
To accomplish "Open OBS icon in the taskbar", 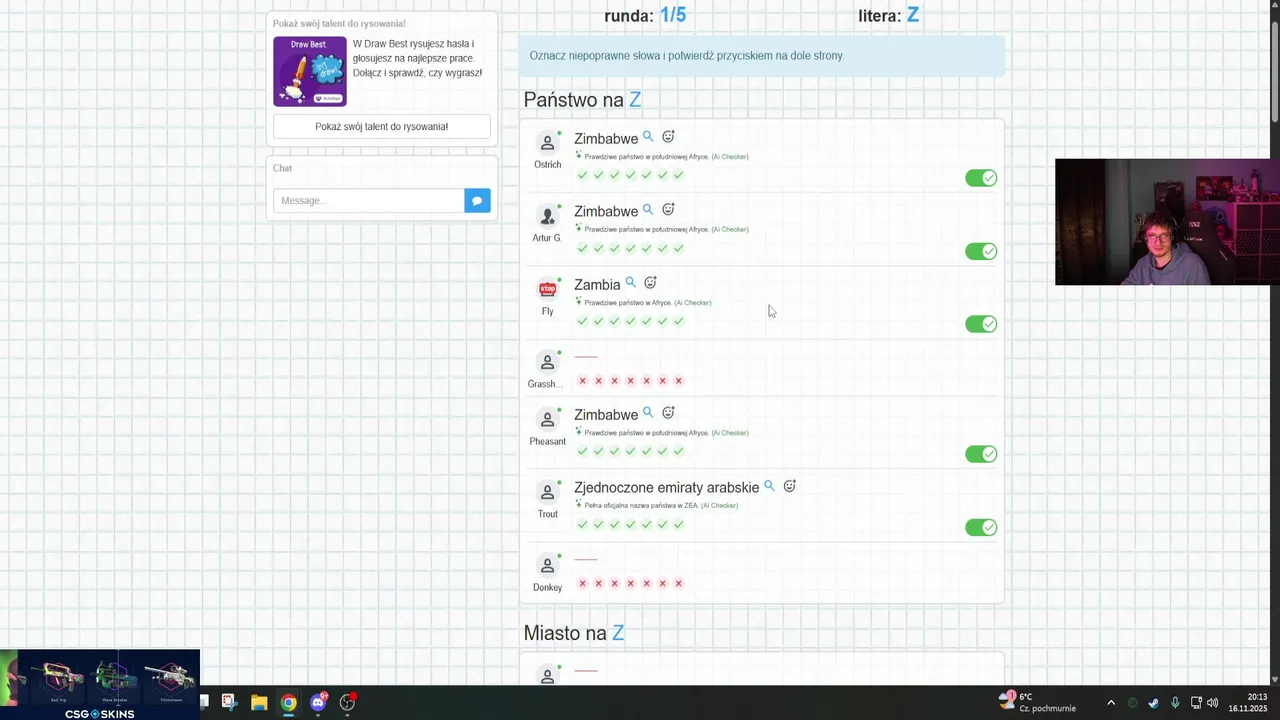I will pos(347,702).
